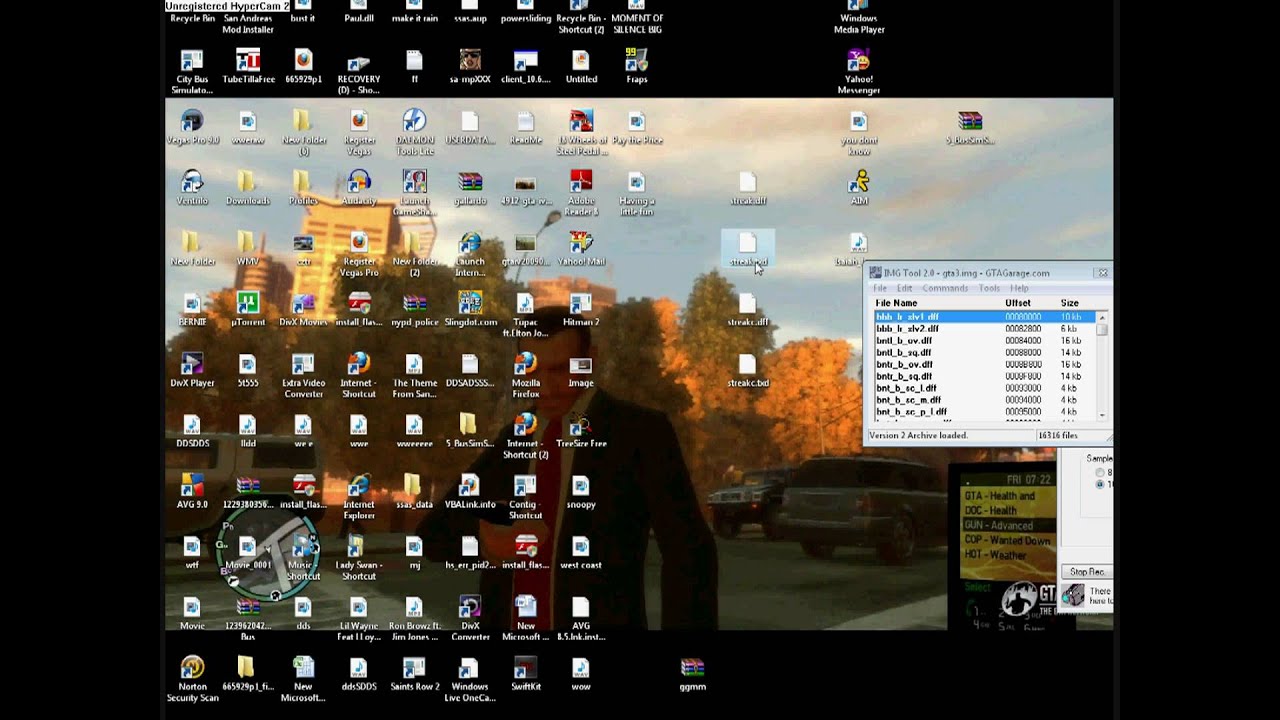Select the nypd_police archive icon
This screenshot has width=1280, height=720.
coord(414,309)
